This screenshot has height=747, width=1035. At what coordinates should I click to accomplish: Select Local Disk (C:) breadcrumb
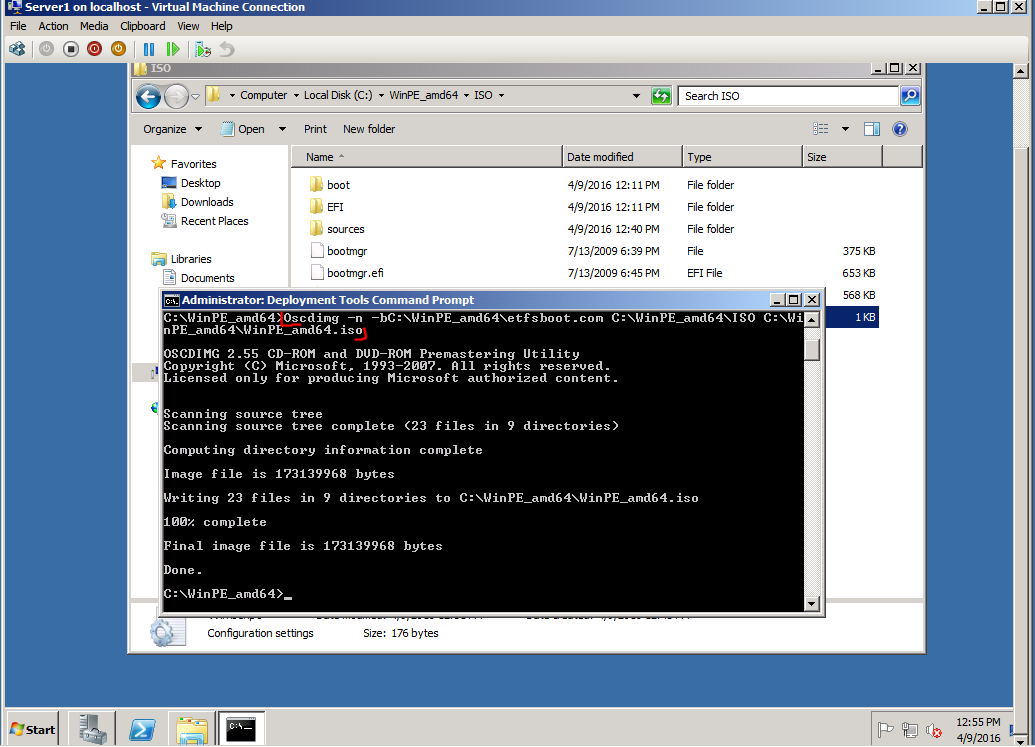pyautogui.click(x=338, y=95)
